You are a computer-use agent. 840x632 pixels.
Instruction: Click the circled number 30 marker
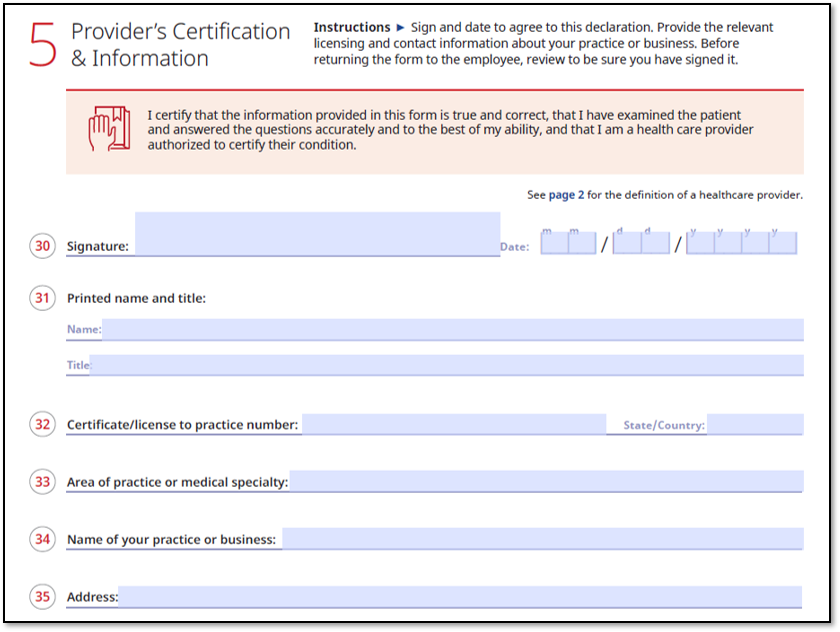tap(42, 246)
